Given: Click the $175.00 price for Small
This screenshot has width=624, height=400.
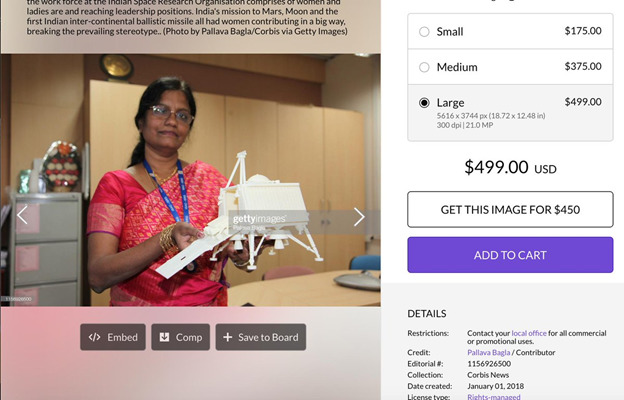Looking at the screenshot, I should (x=583, y=31).
